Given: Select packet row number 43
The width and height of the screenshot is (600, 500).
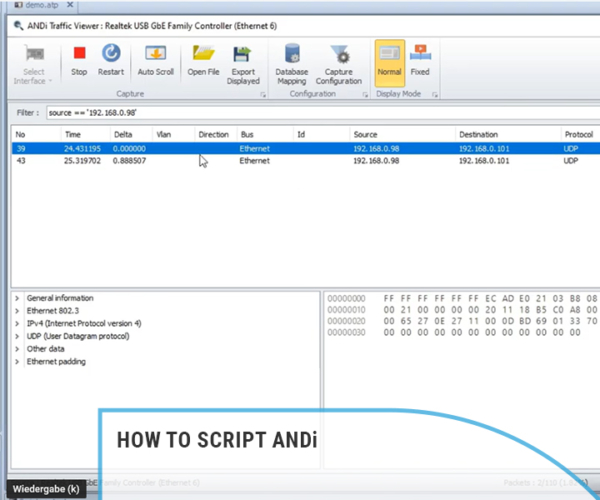Looking at the screenshot, I should (x=300, y=160).
